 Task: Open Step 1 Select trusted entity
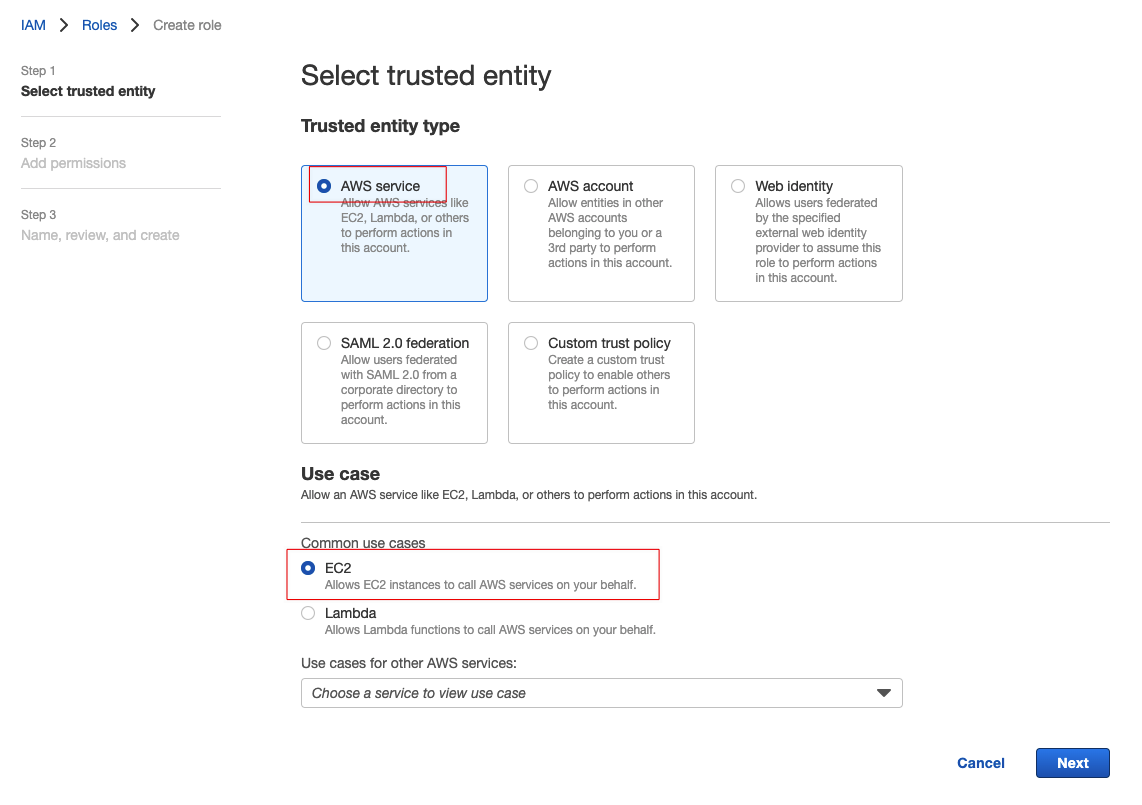(x=88, y=91)
